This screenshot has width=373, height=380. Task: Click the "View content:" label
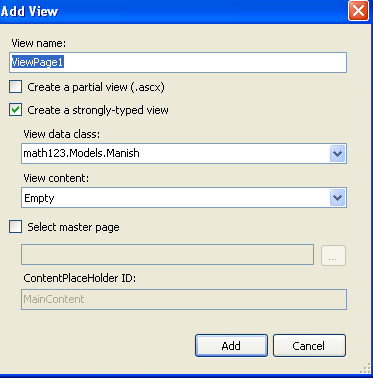[56, 178]
